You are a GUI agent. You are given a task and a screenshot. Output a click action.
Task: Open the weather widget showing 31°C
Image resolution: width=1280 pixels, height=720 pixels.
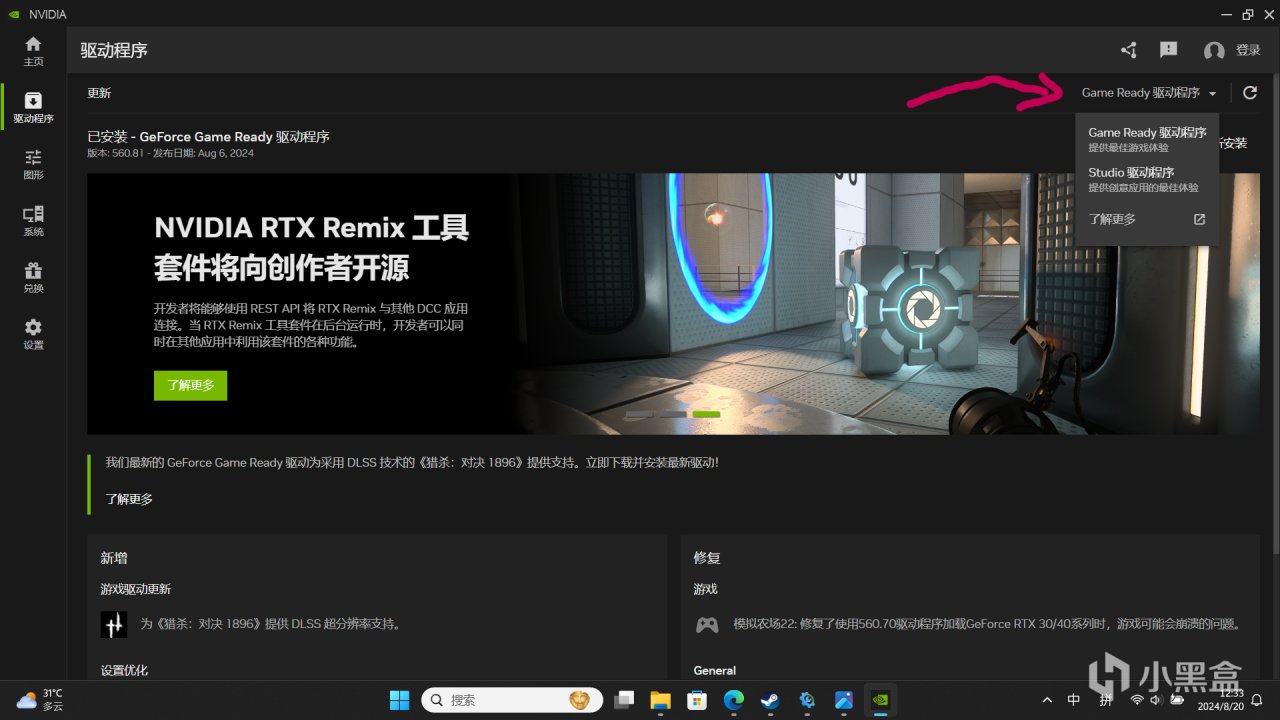(x=42, y=700)
